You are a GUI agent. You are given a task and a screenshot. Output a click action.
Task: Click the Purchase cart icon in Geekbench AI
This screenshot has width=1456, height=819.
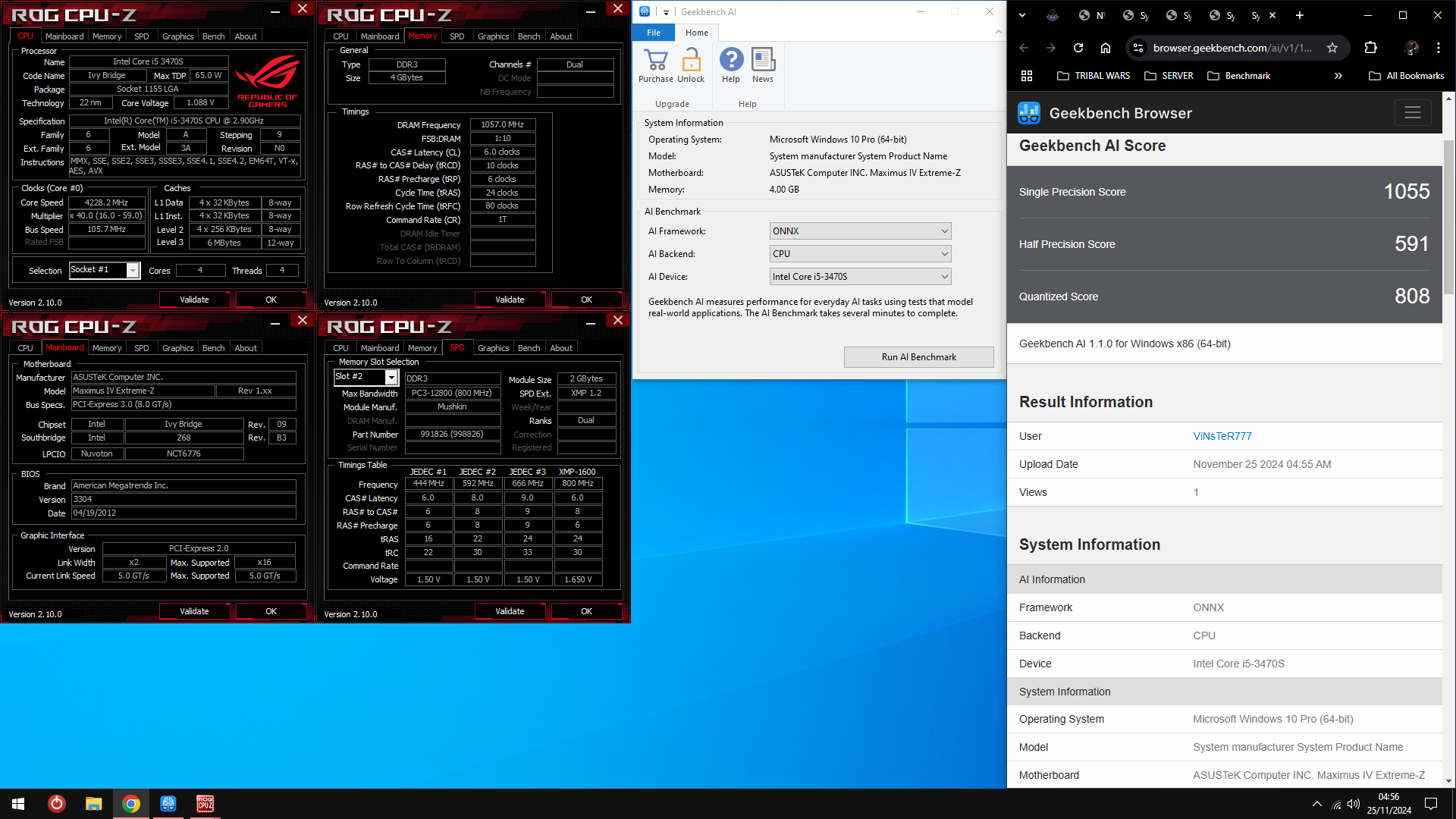tap(655, 60)
